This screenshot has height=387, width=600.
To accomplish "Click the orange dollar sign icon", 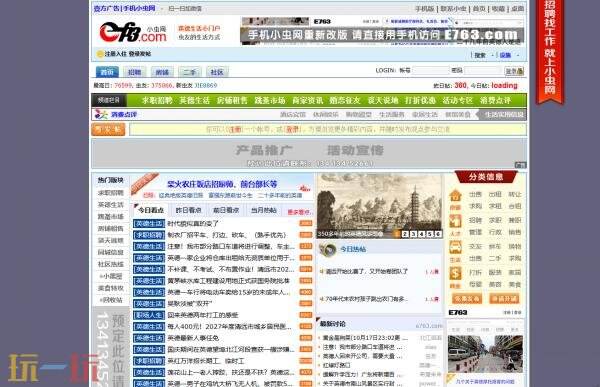I will 455,273.
